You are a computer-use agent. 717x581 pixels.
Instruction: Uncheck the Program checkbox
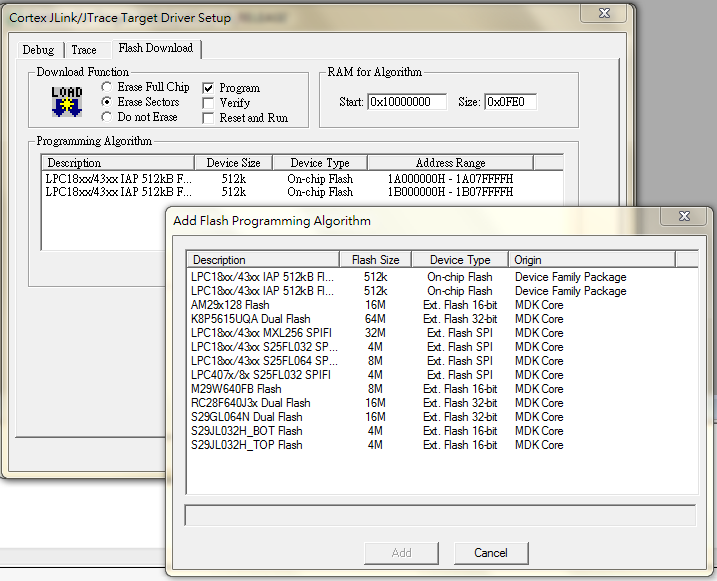point(208,88)
